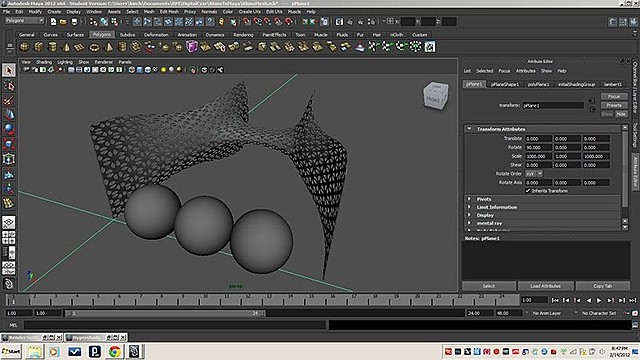The height and width of the screenshot is (360, 640).
Task: Click the Rotate X value 90.000 field
Action: coord(538,147)
